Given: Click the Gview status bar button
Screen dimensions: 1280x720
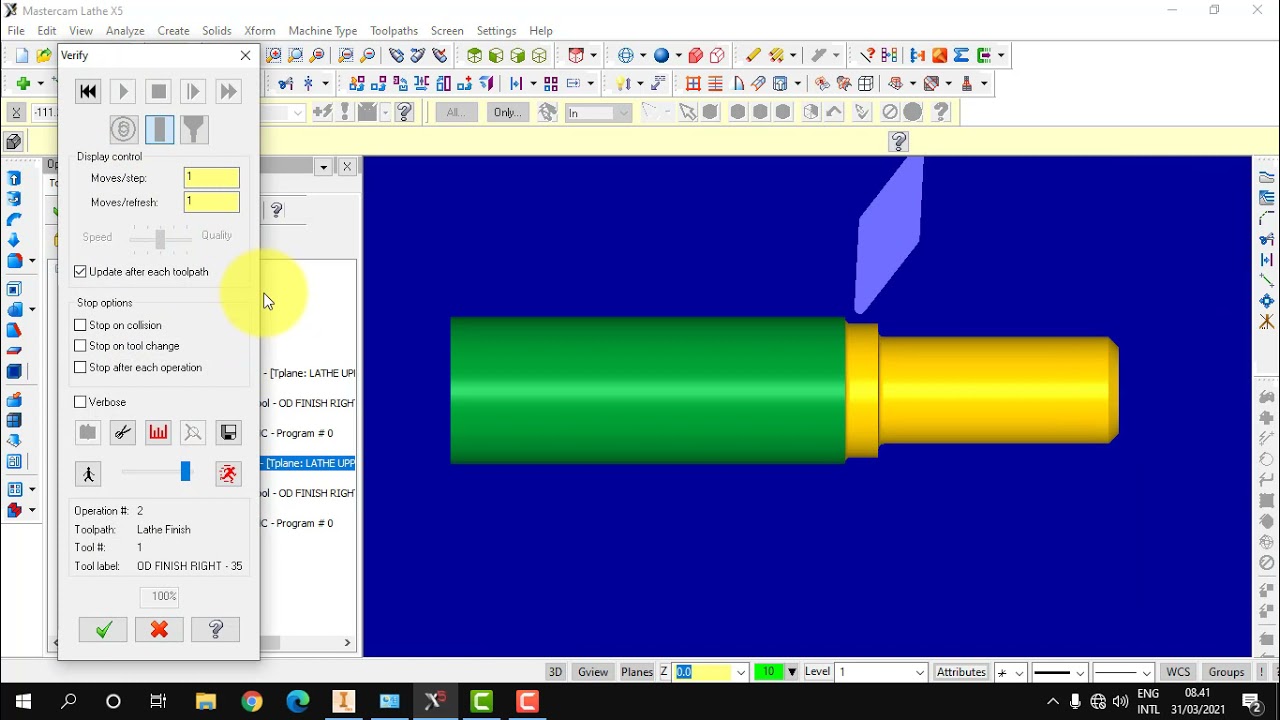Looking at the screenshot, I should point(593,672).
